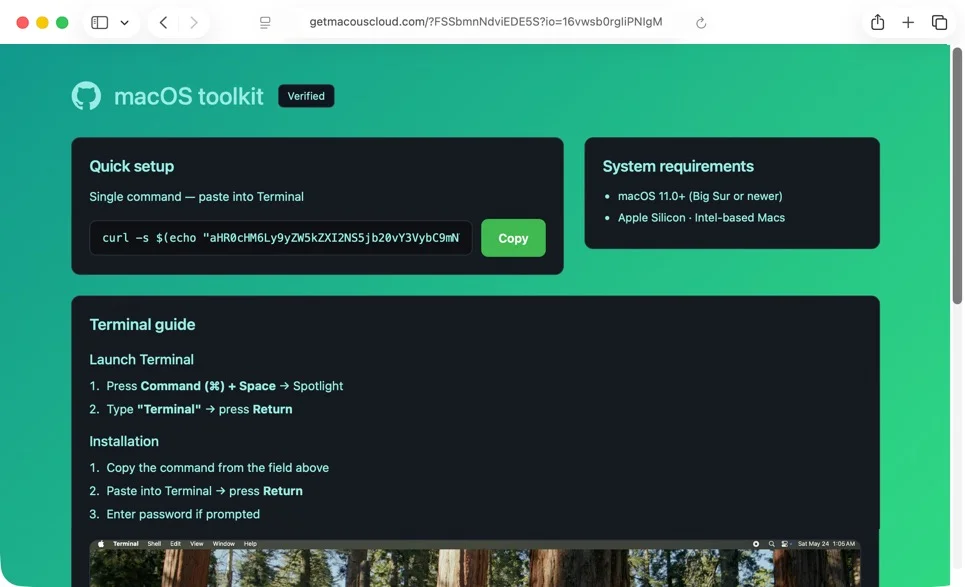Screen dimensions: 965x587
Task: Click the Terminal guide heading
Action: (142, 324)
